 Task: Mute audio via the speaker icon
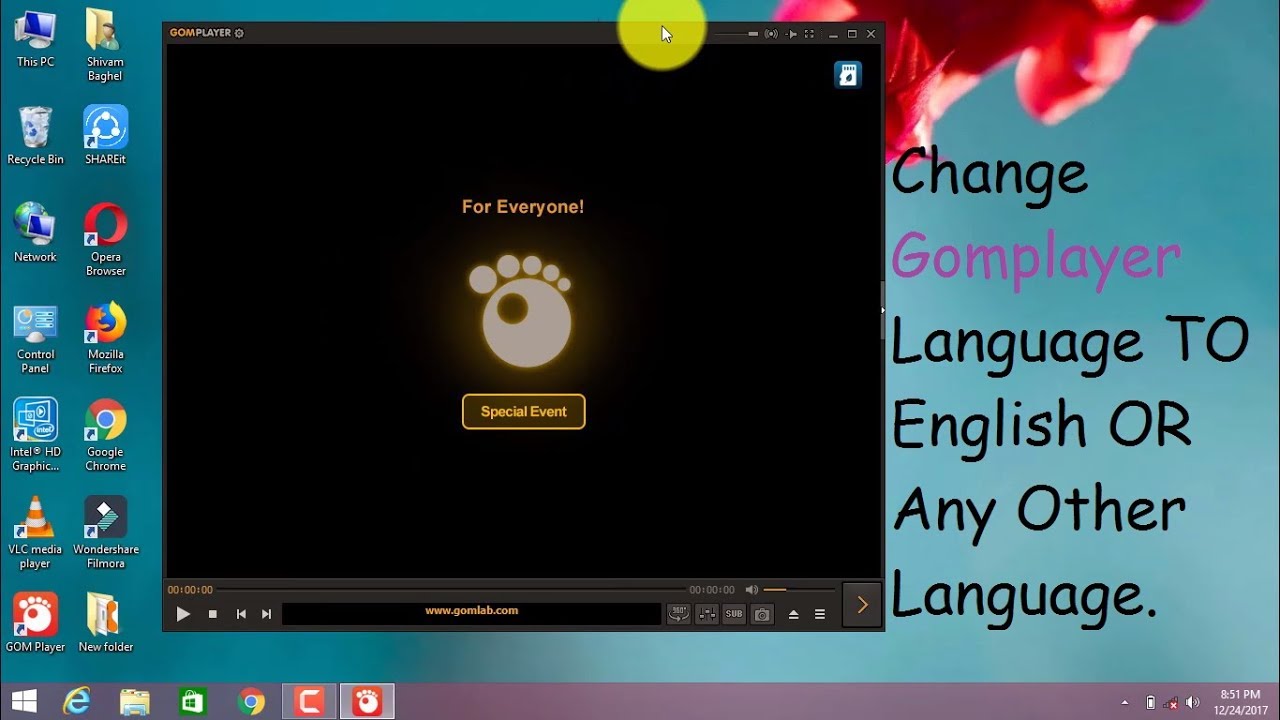click(x=752, y=590)
